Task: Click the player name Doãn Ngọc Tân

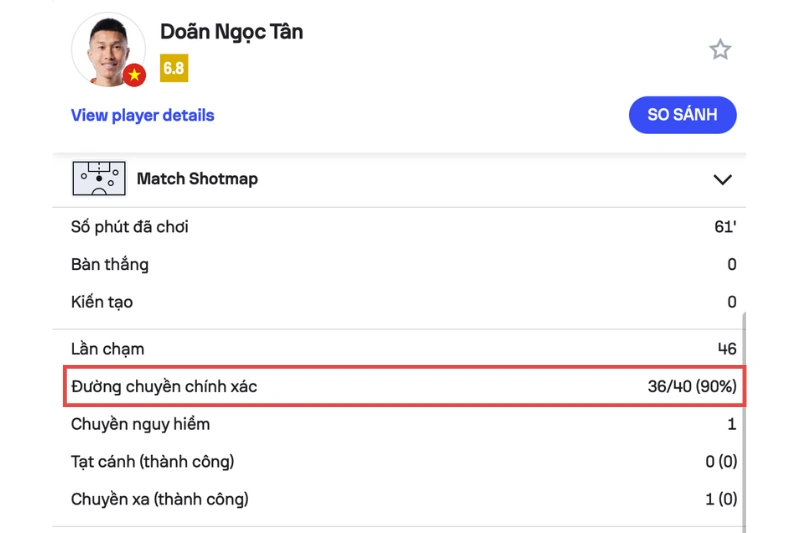Action: pyautogui.click(x=231, y=32)
